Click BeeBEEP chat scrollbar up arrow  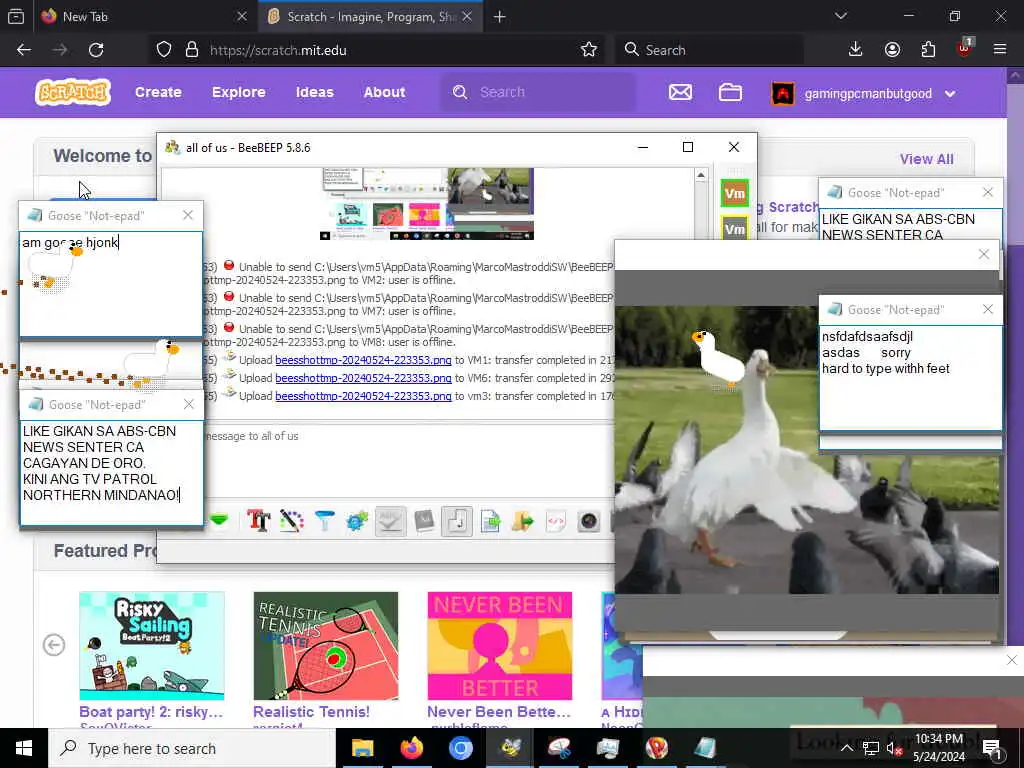701,175
